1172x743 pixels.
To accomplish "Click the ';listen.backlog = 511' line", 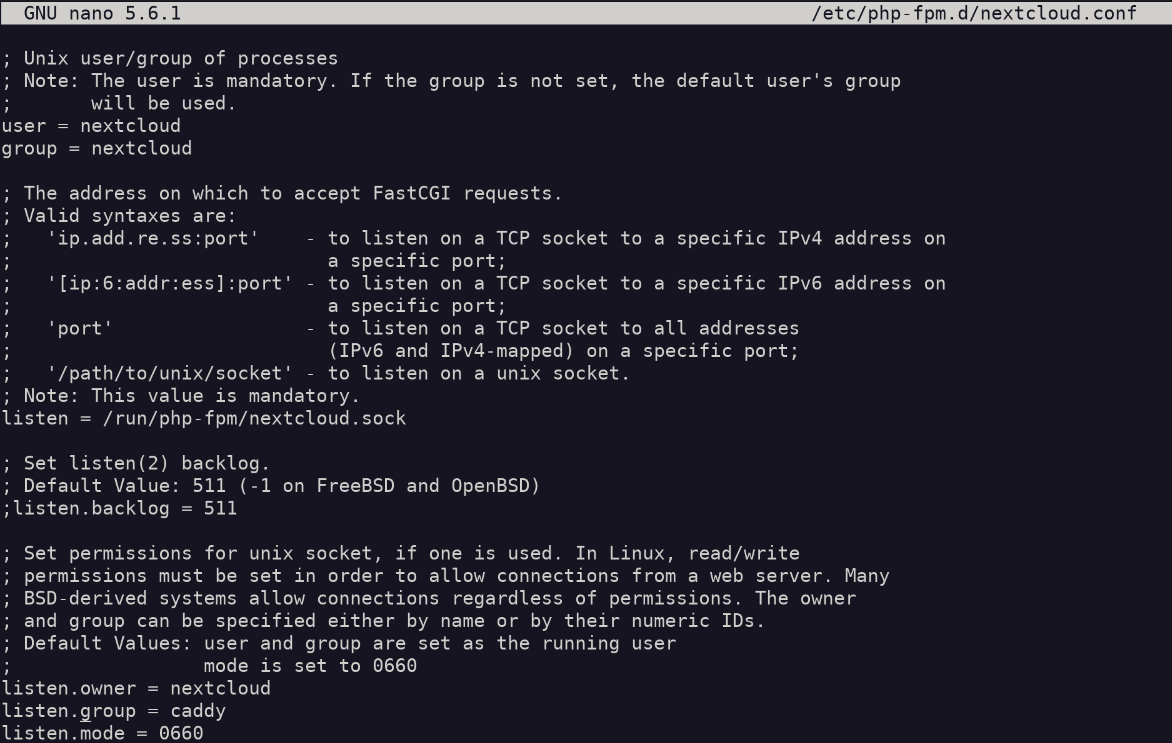I will [x=120, y=508].
